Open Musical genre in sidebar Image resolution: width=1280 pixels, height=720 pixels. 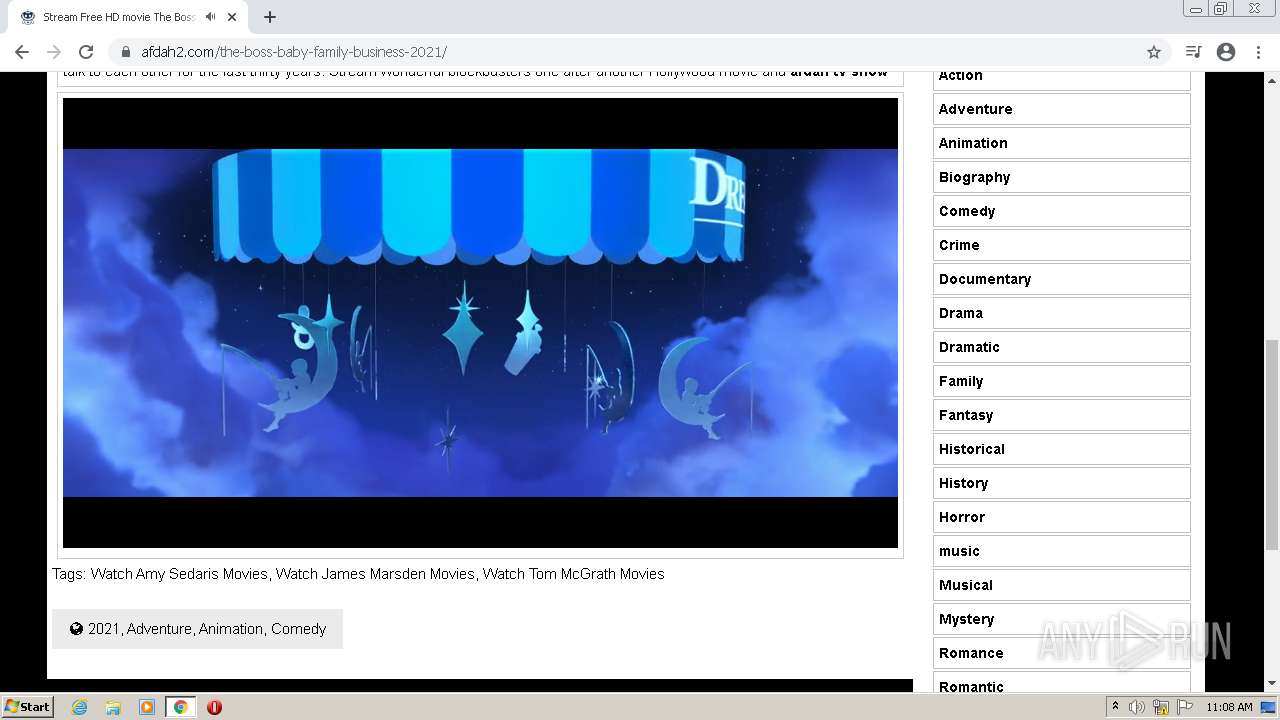(1061, 585)
